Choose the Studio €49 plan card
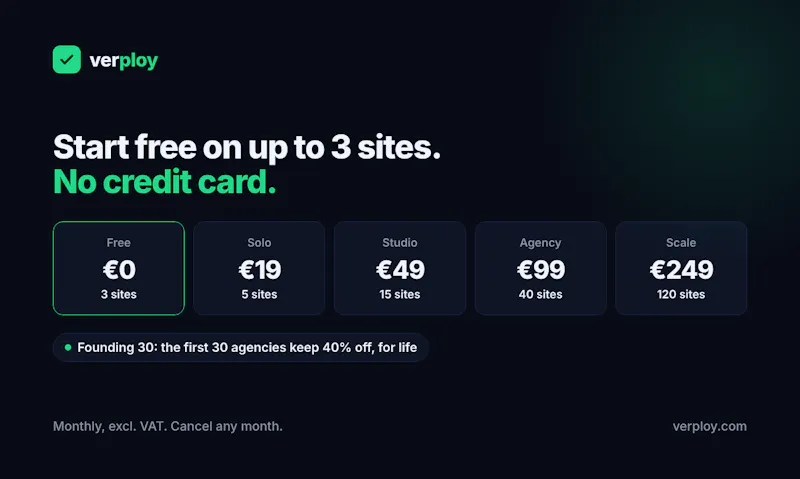Image resolution: width=800 pixels, height=479 pixels. click(x=400, y=268)
